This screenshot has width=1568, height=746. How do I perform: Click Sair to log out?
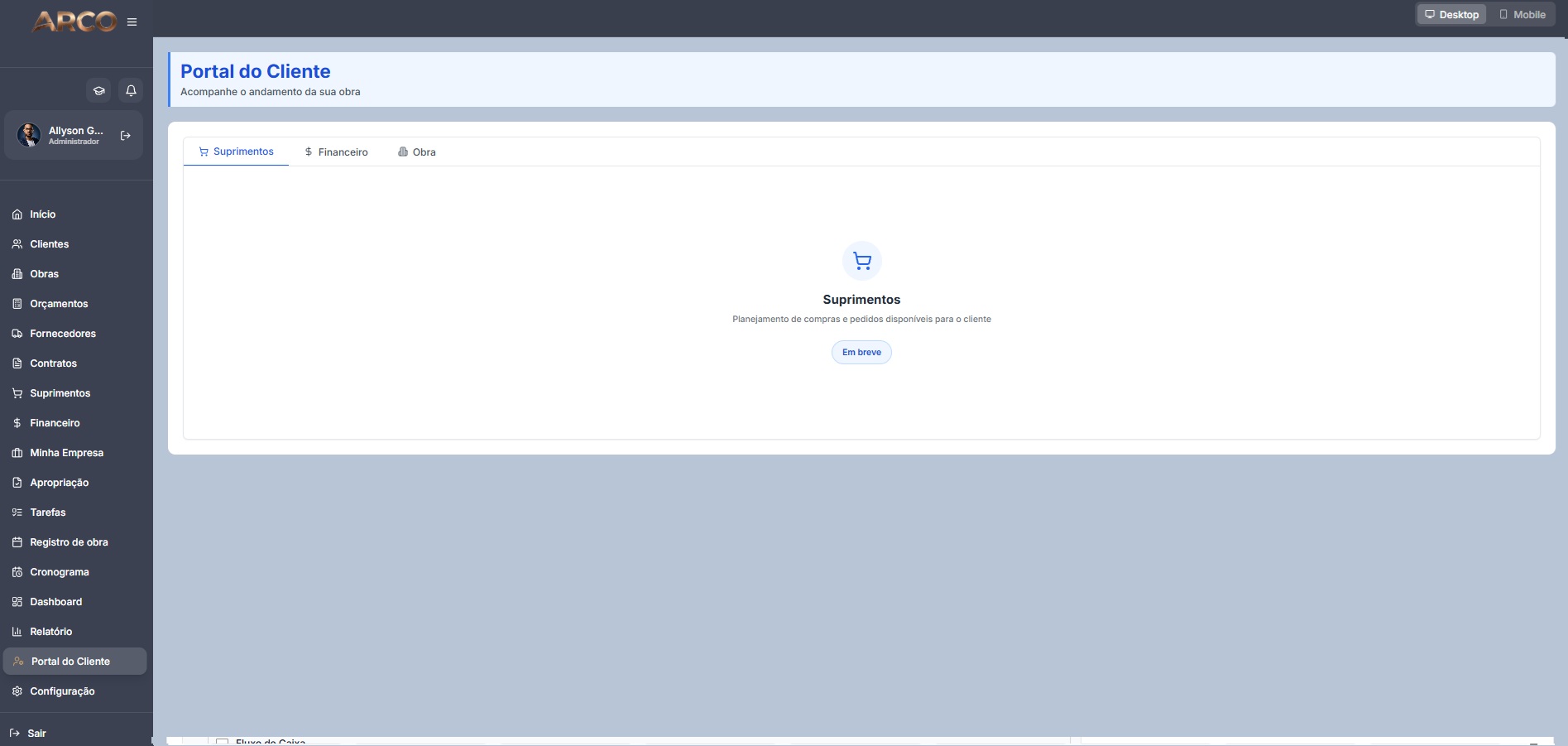click(28, 734)
